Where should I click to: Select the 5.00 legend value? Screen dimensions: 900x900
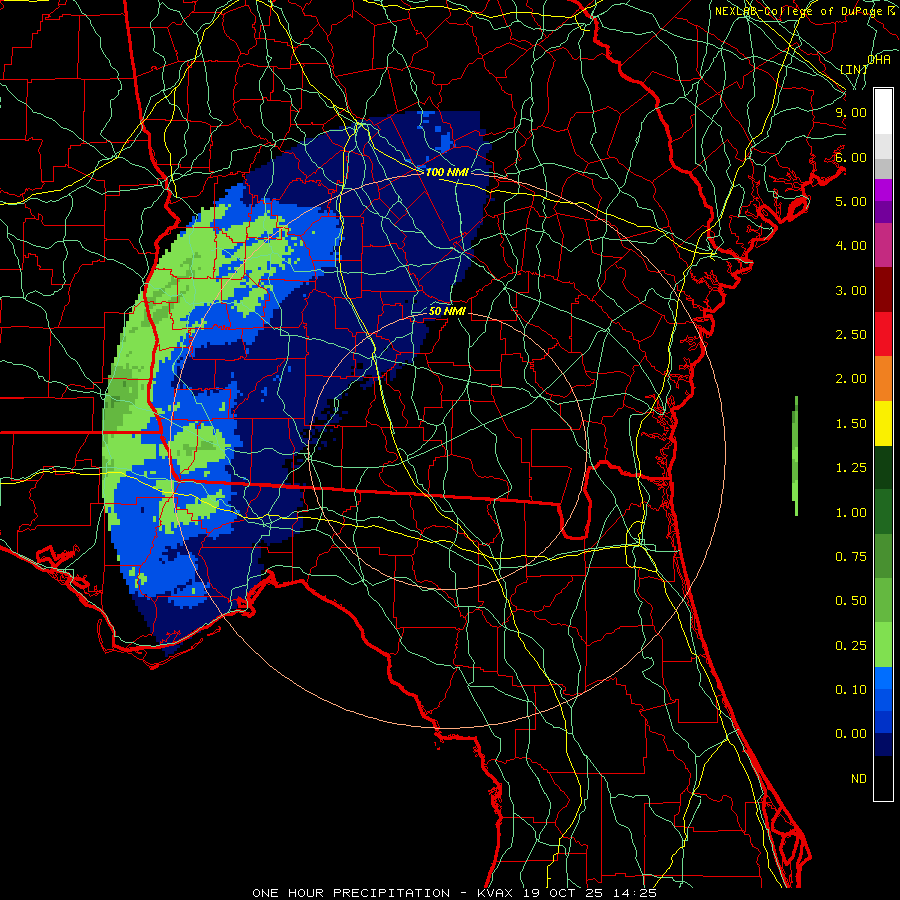pos(851,201)
